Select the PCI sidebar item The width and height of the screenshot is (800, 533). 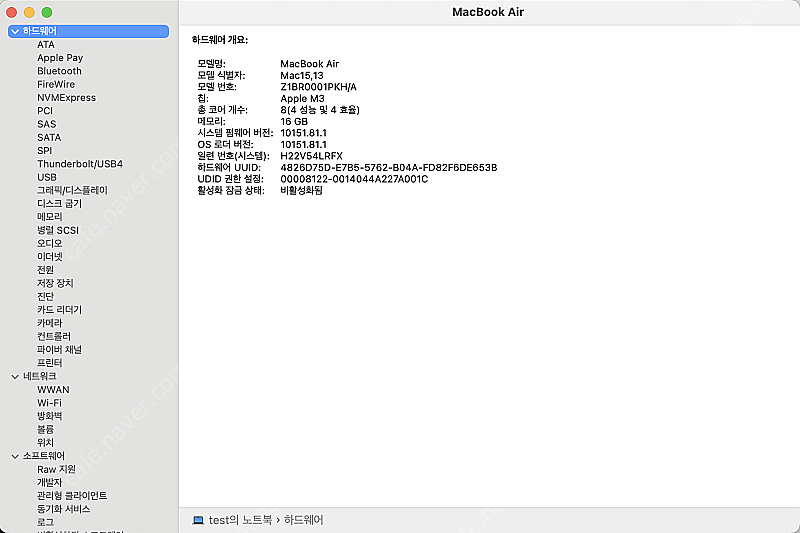coord(45,111)
